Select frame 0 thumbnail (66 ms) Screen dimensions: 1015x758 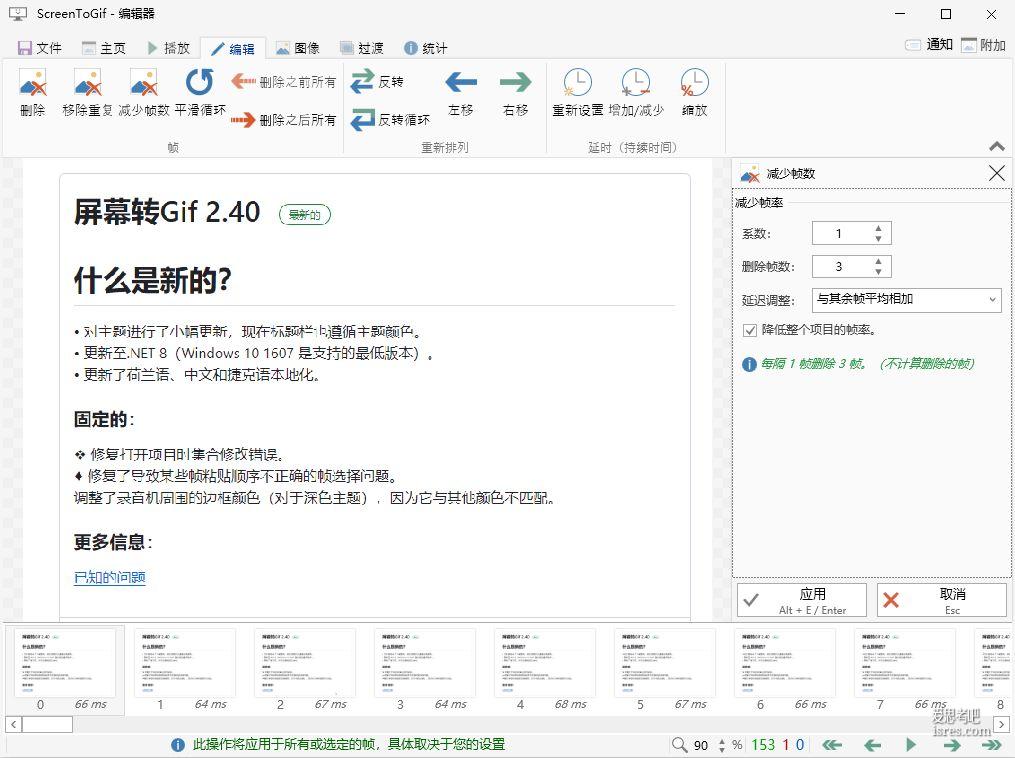pos(65,669)
